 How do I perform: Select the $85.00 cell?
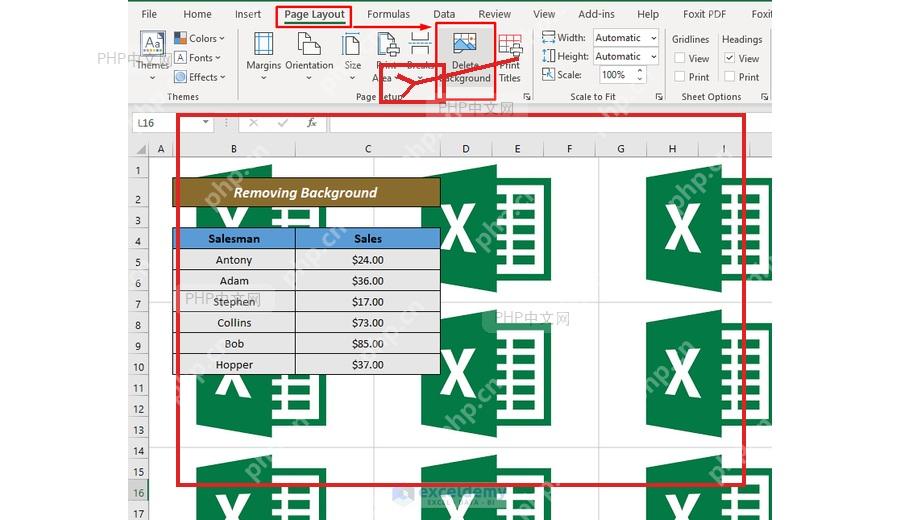pyautogui.click(x=368, y=344)
